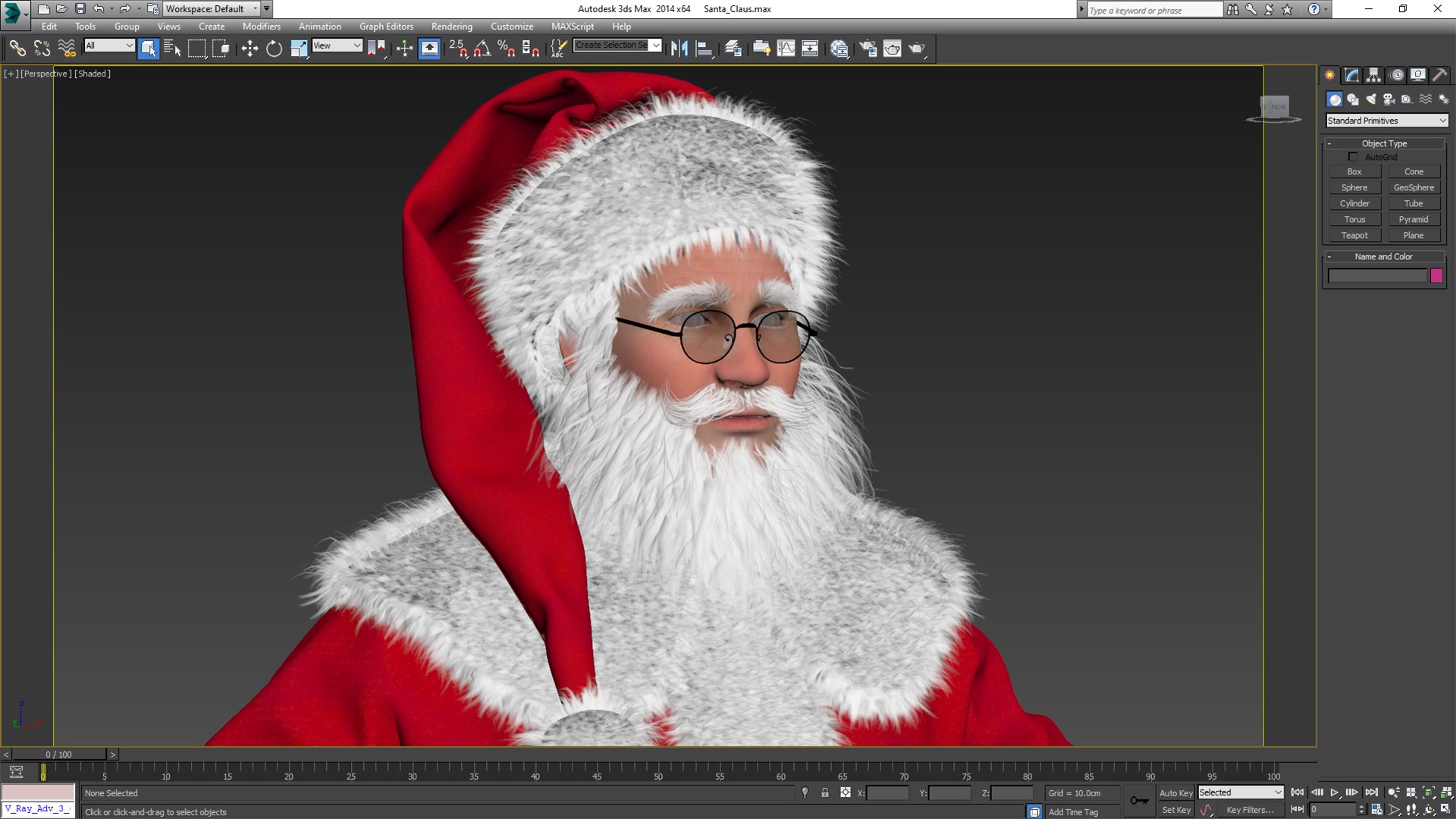Click the time slider 0 / 100 handle

pyautogui.click(x=59, y=755)
